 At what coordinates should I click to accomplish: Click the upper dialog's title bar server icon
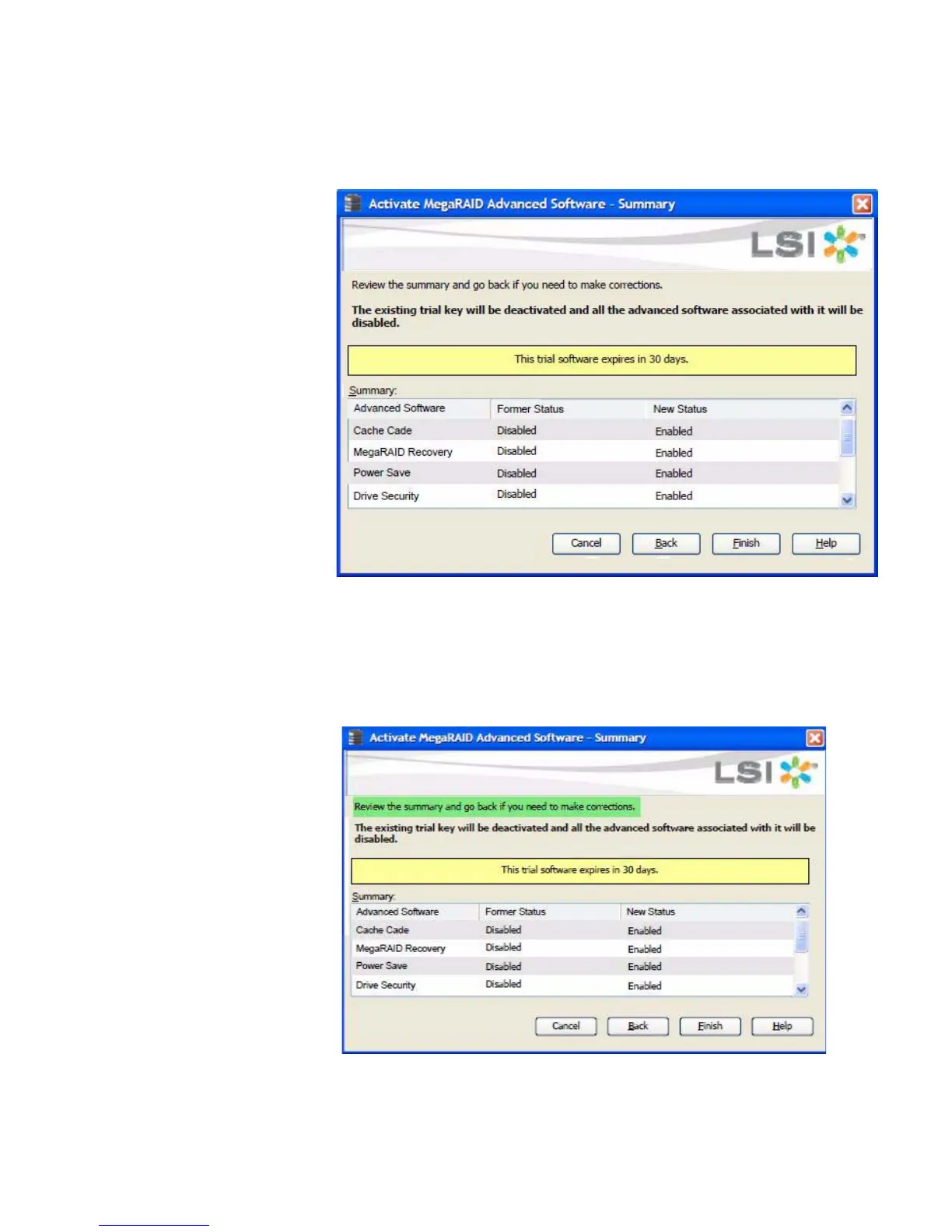point(353,203)
